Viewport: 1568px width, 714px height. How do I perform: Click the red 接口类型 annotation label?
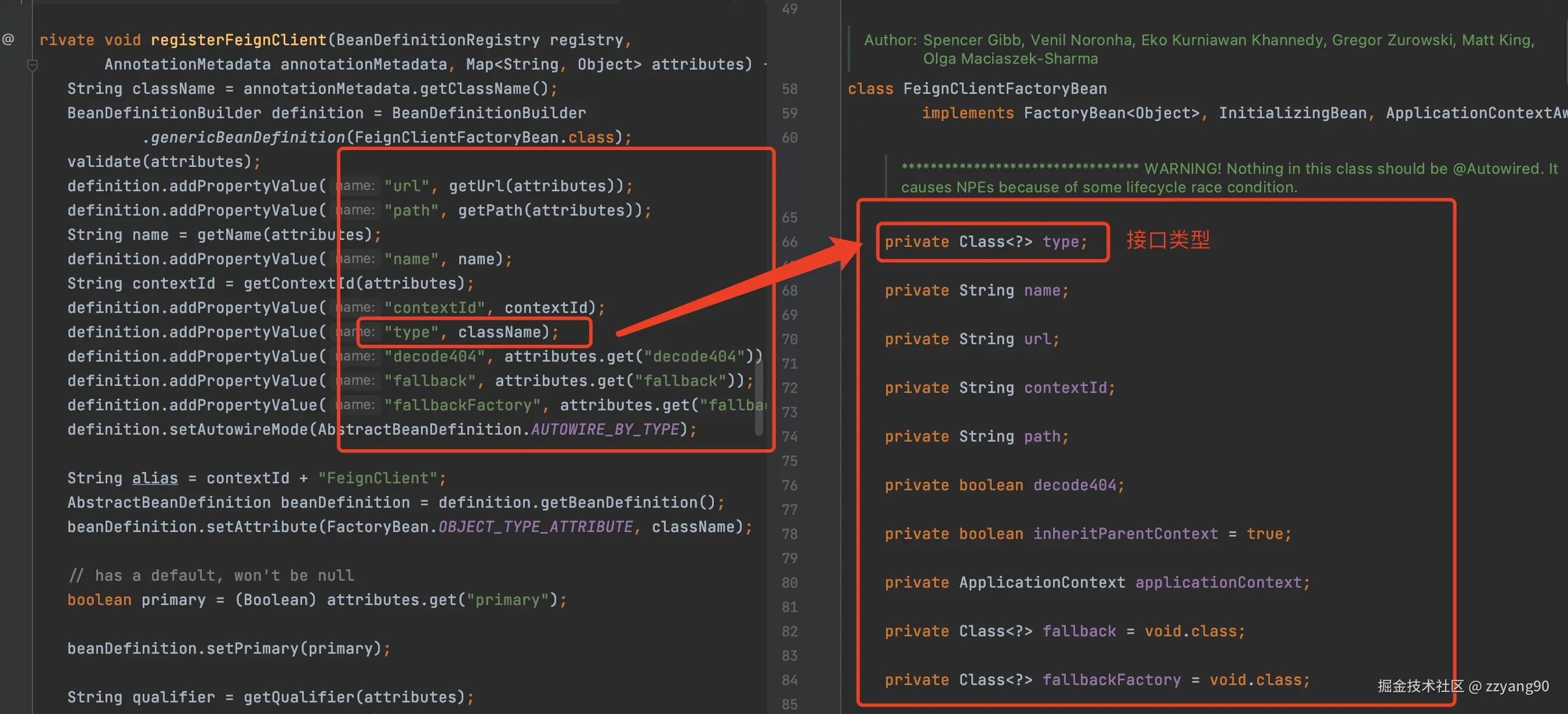click(x=1167, y=241)
